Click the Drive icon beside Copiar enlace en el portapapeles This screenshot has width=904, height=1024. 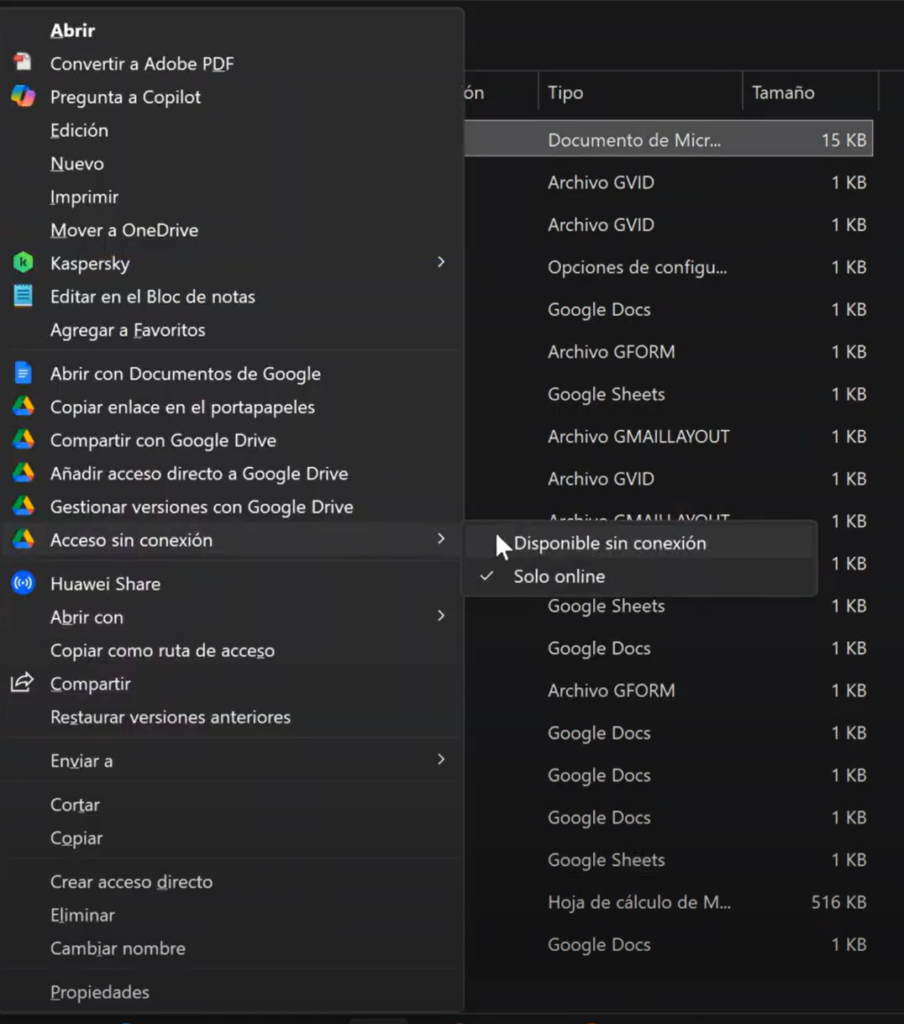click(22, 407)
